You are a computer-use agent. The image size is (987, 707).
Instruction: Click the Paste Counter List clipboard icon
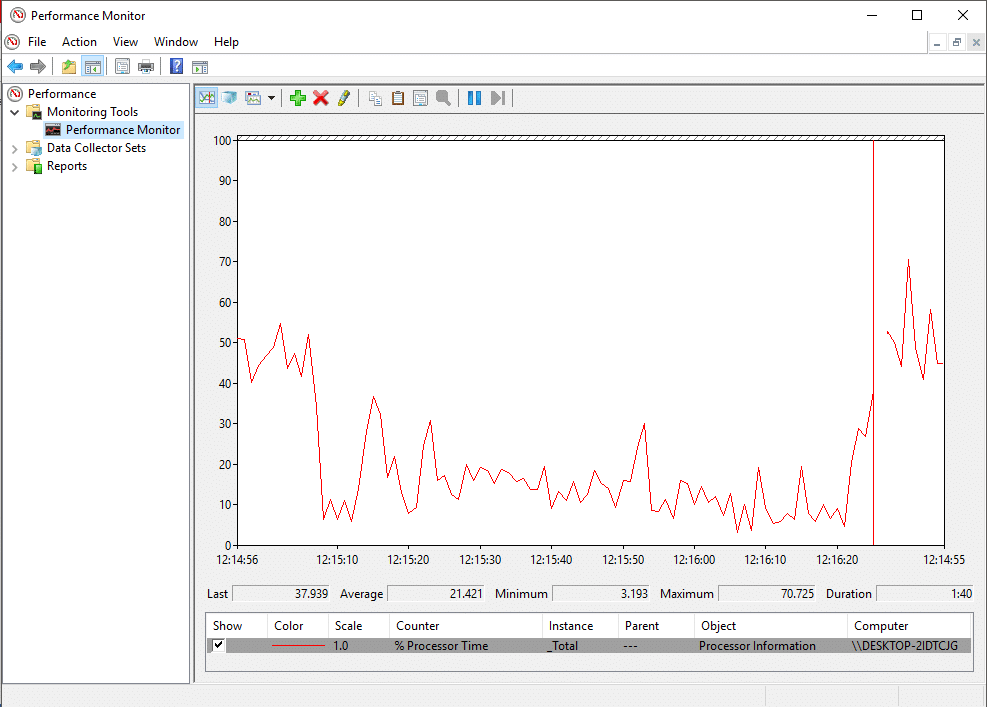[x=398, y=98]
